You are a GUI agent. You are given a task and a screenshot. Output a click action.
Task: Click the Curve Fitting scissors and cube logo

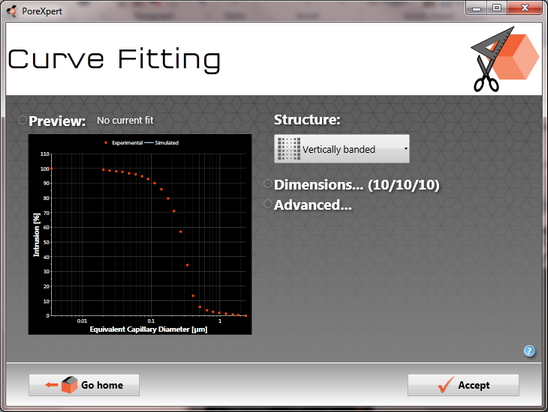[x=505, y=59]
